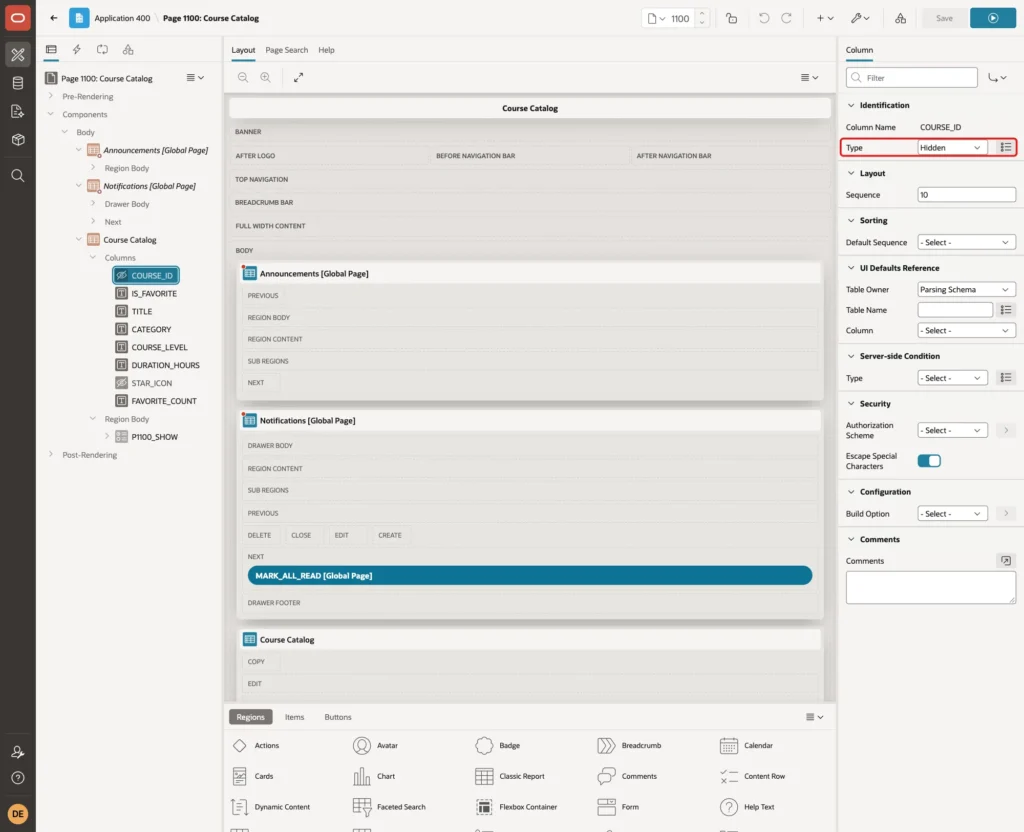The image size is (1024, 832).
Task: Click the Undo button in toolbar
Action: [x=763, y=18]
